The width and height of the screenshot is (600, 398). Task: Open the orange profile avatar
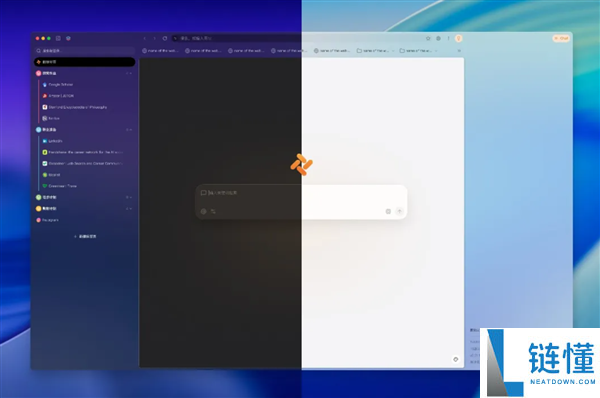click(458, 38)
